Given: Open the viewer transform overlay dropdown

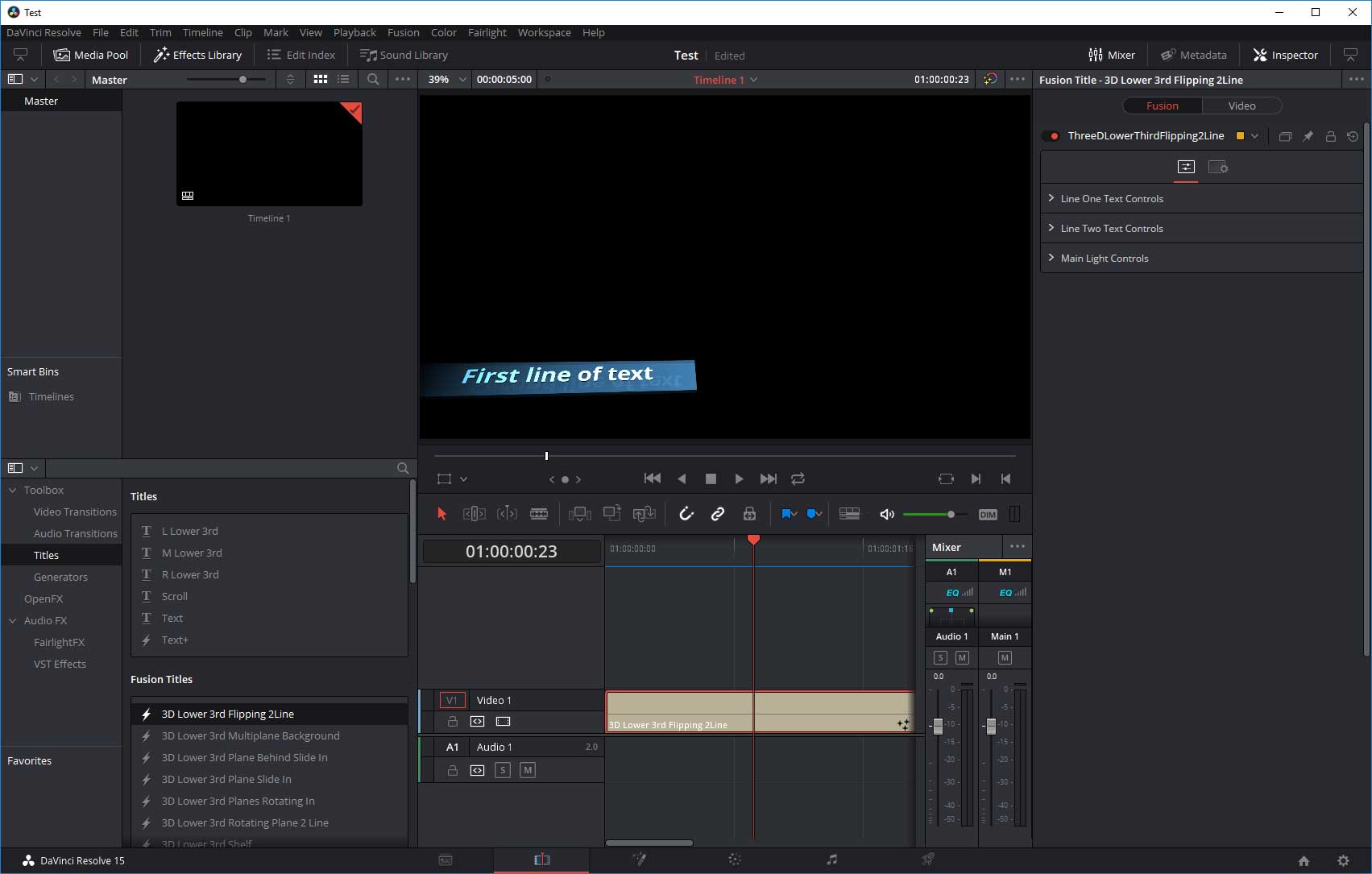Looking at the screenshot, I should [463, 478].
